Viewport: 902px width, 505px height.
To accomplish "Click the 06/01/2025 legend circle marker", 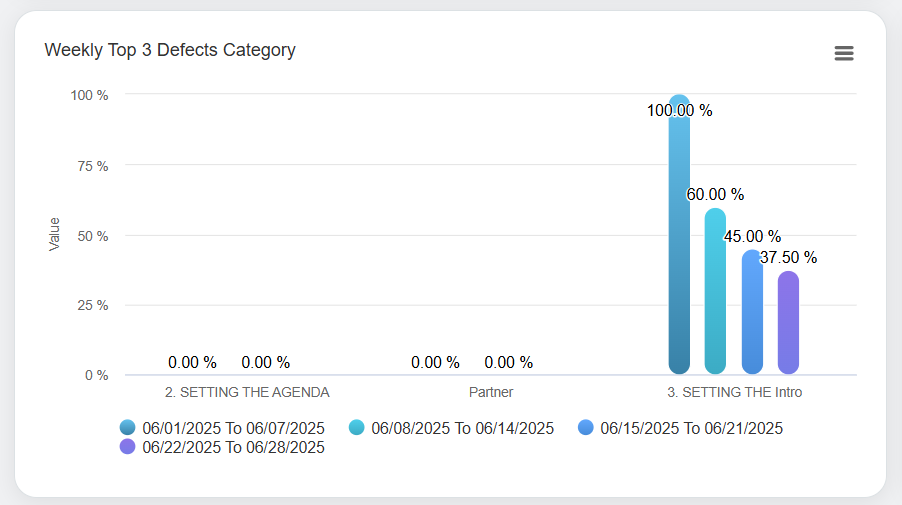I will click(x=127, y=428).
